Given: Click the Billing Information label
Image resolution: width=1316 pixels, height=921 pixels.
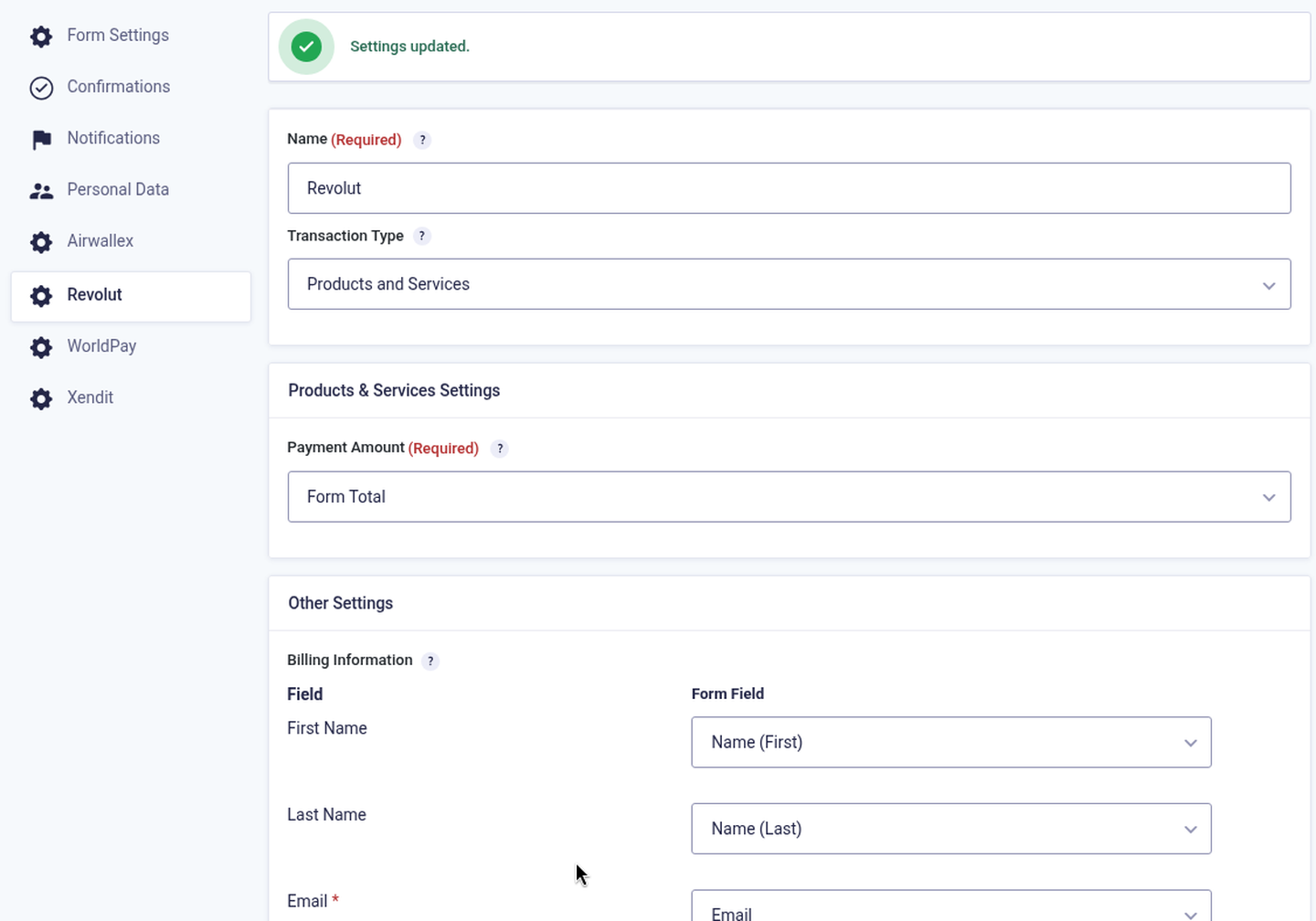Looking at the screenshot, I should point(350,660).
